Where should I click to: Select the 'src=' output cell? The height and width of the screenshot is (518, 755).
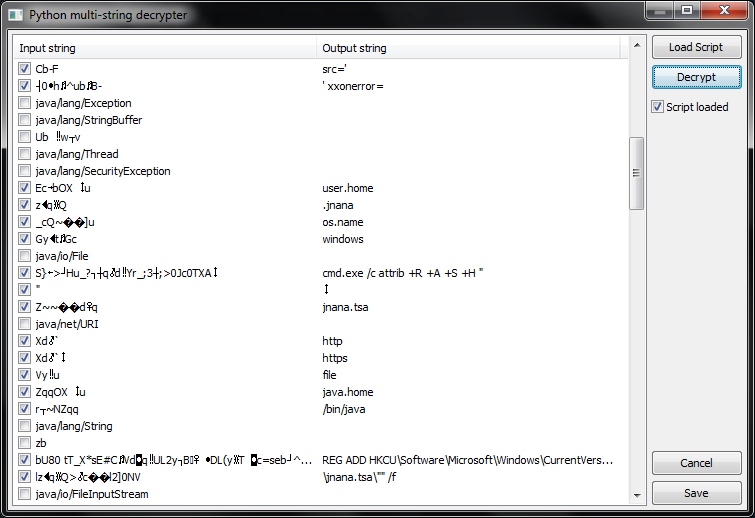pos(335,69)
